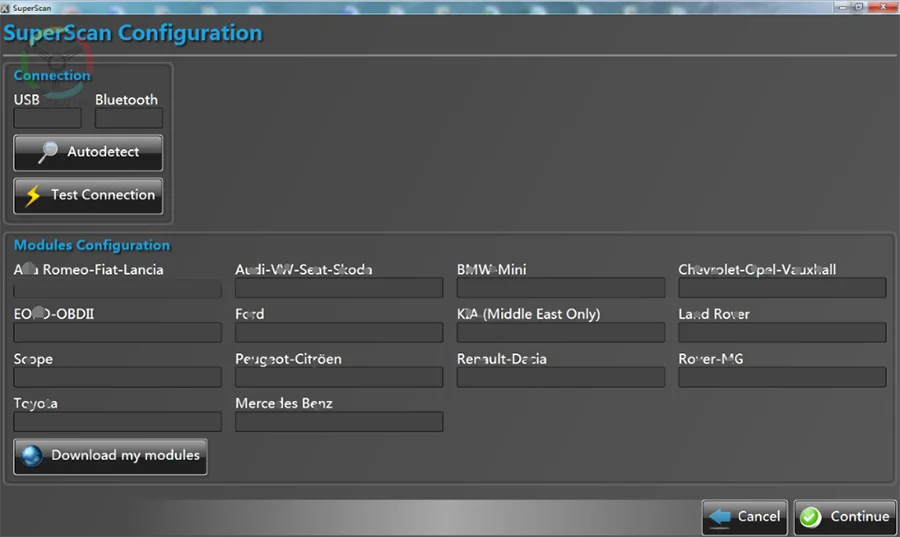Click the Test Connection button text

point(103,195)
